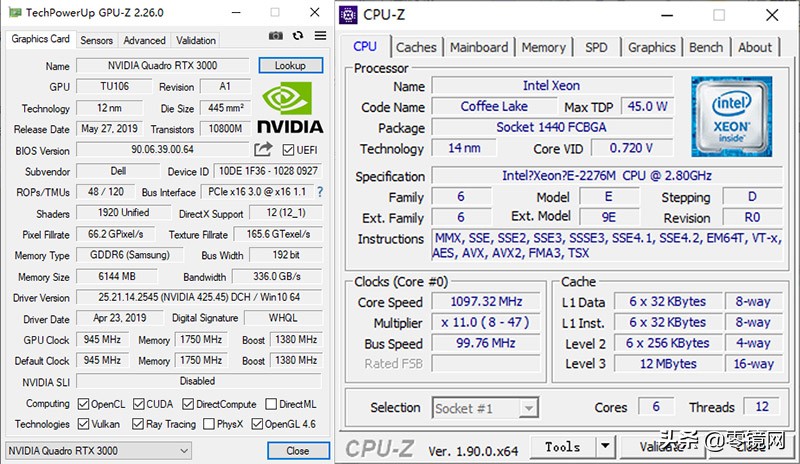Viewport: 800px width, 464px height.
Task: Toggle the Vulkan checkbox
Action: point(84,424)
